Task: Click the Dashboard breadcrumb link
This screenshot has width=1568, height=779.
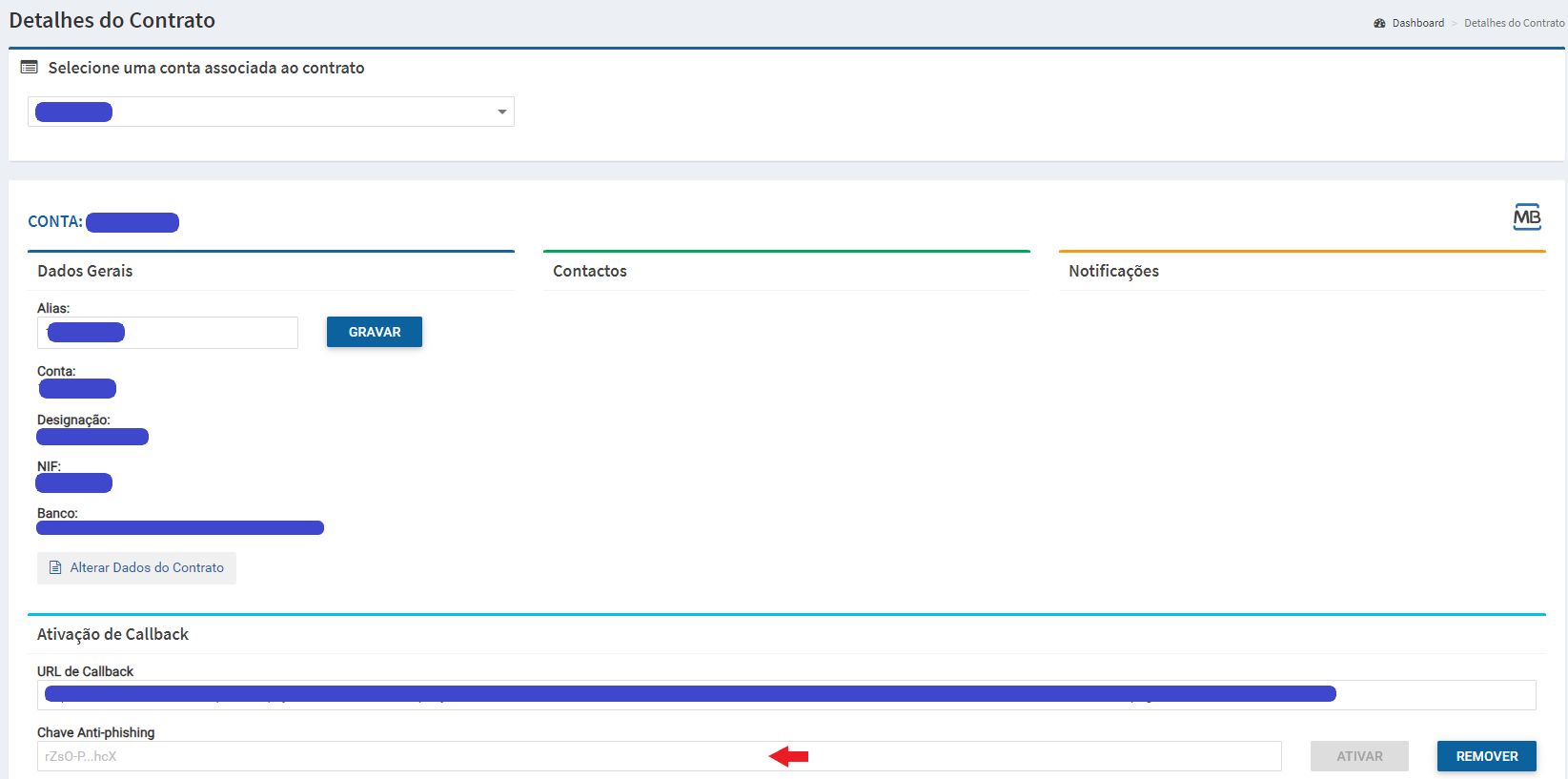Action: point(1417,23)
